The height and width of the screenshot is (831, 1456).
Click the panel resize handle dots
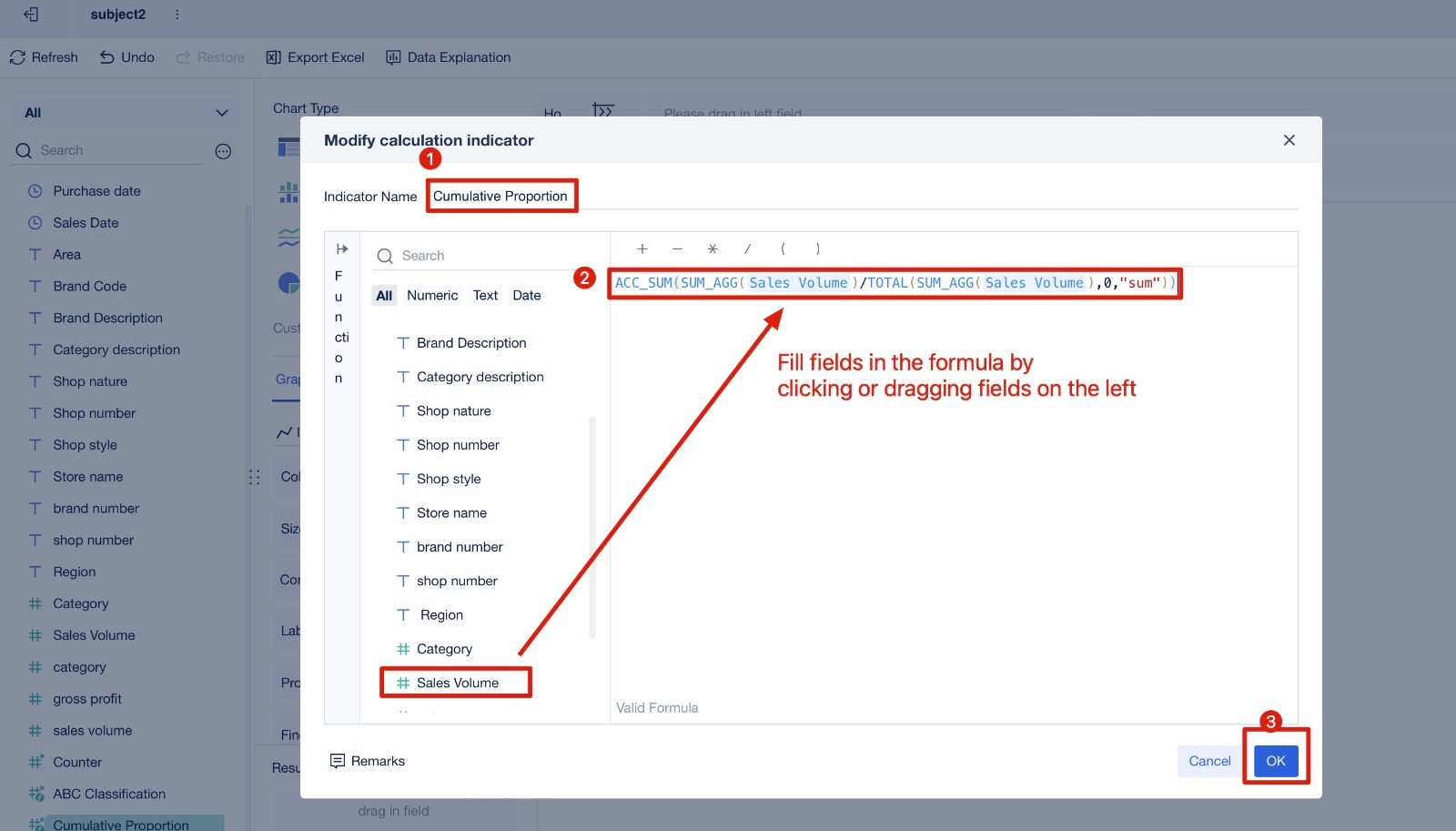[x=255, y=477]
